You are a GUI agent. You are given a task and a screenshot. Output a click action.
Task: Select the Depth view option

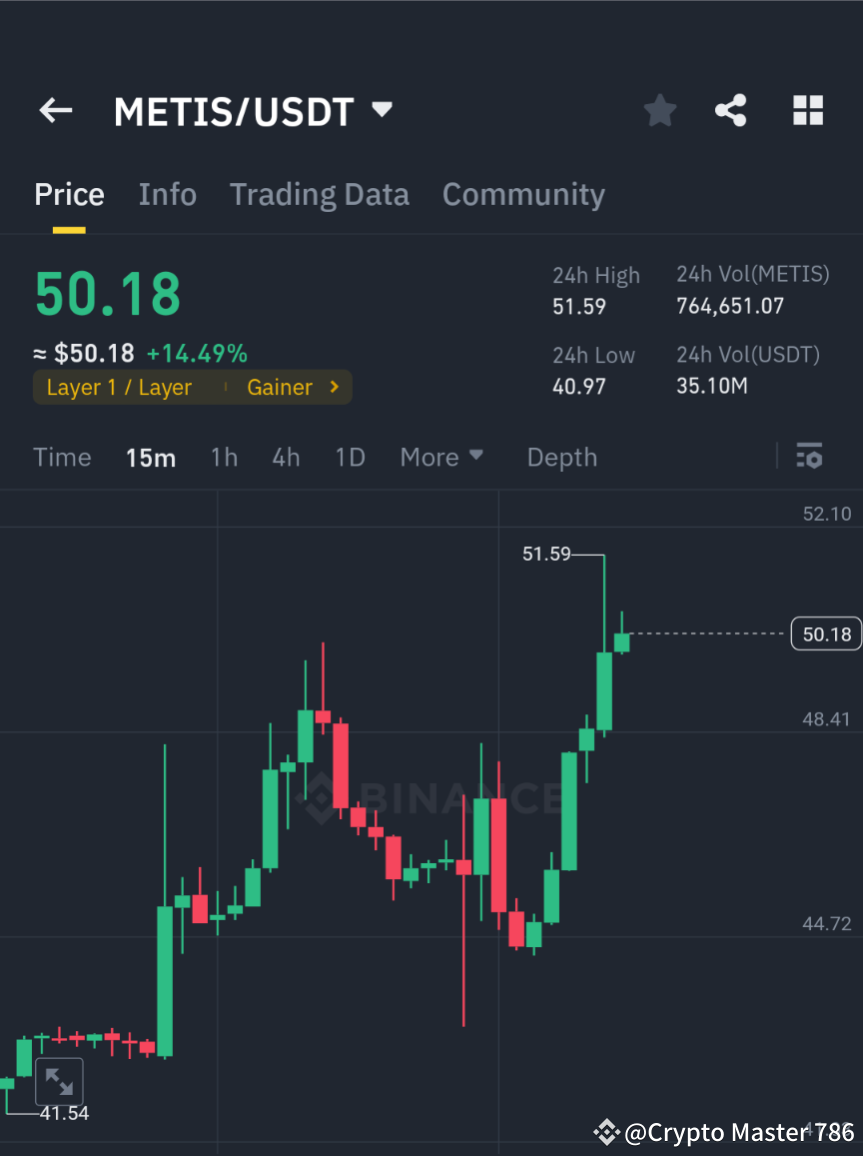[x=561, y=457]
